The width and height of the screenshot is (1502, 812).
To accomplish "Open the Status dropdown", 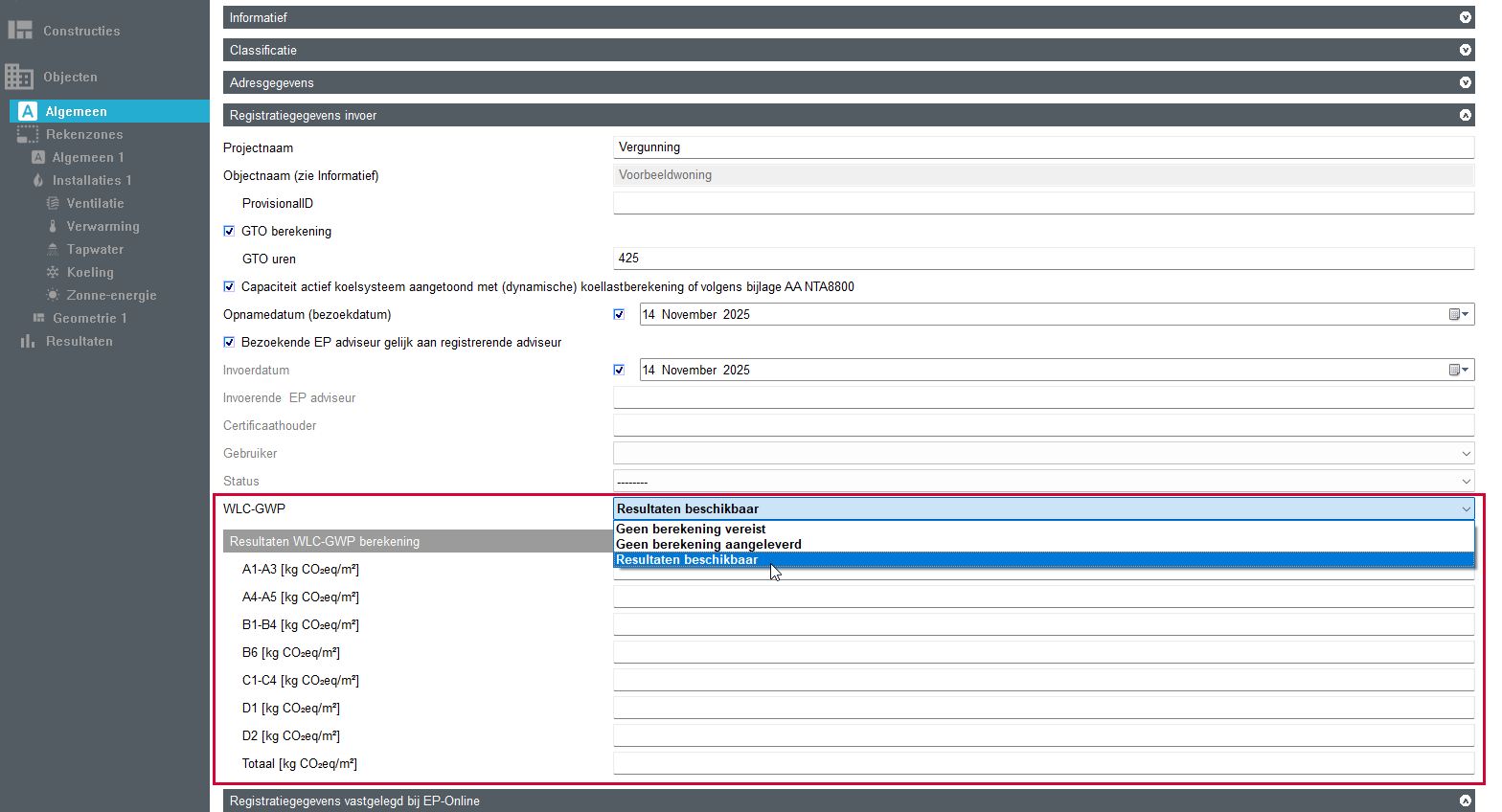I will pos(1042,481).
